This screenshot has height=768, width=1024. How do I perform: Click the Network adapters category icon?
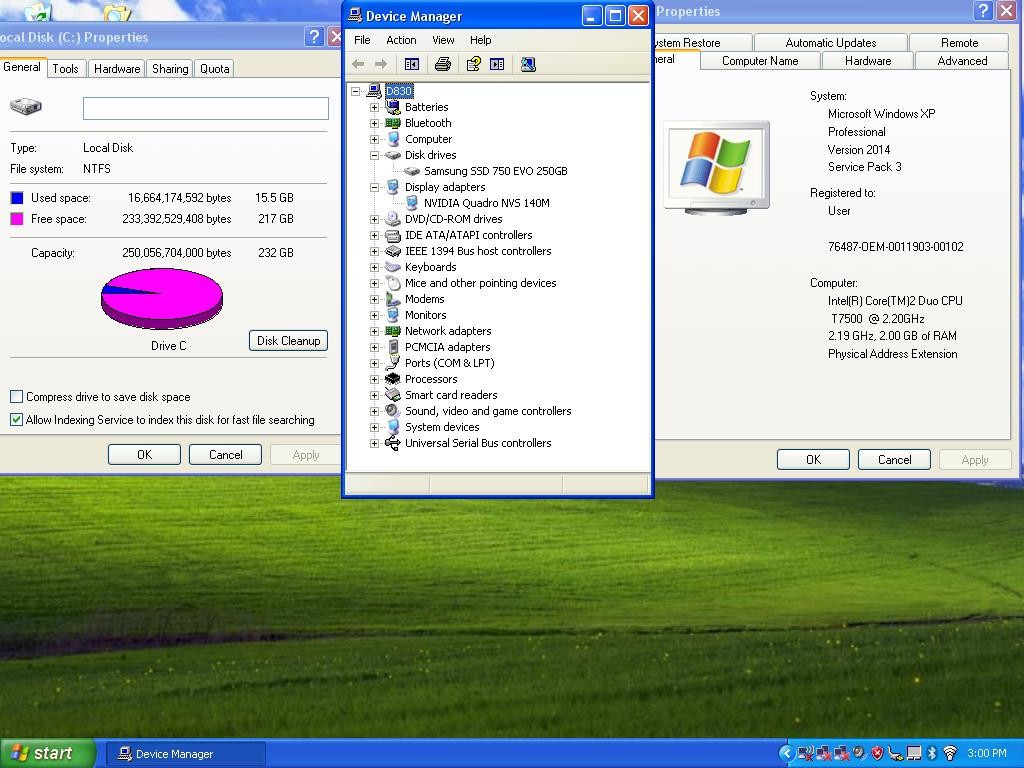(392, 330)
